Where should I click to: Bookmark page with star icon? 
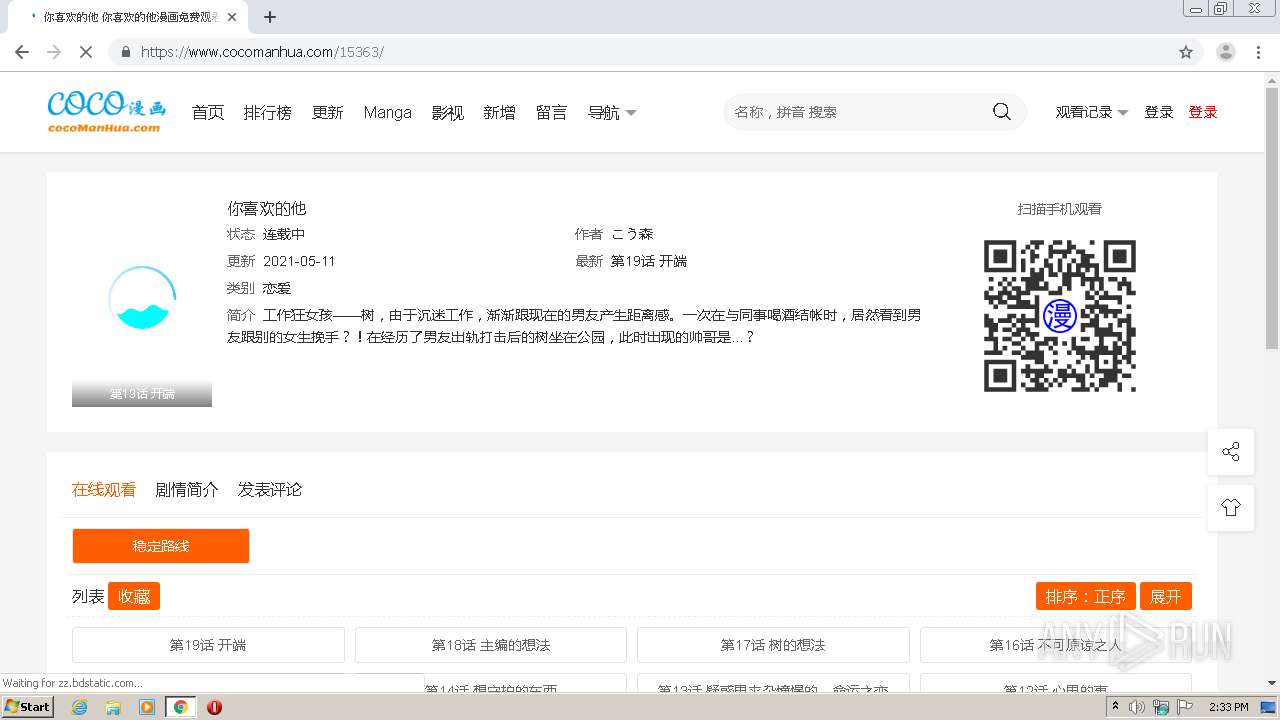point(1186,52)
